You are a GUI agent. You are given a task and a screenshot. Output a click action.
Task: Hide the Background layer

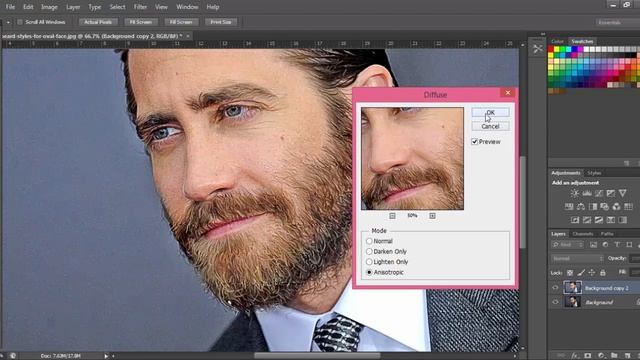(555, 302)
